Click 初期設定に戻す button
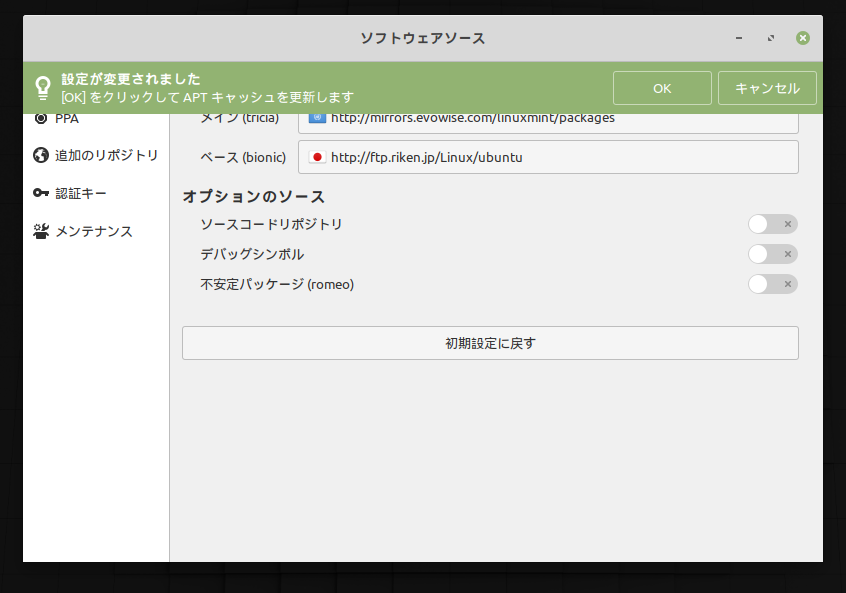Viewport: 846px width, 593px height. tap(490, 343)
